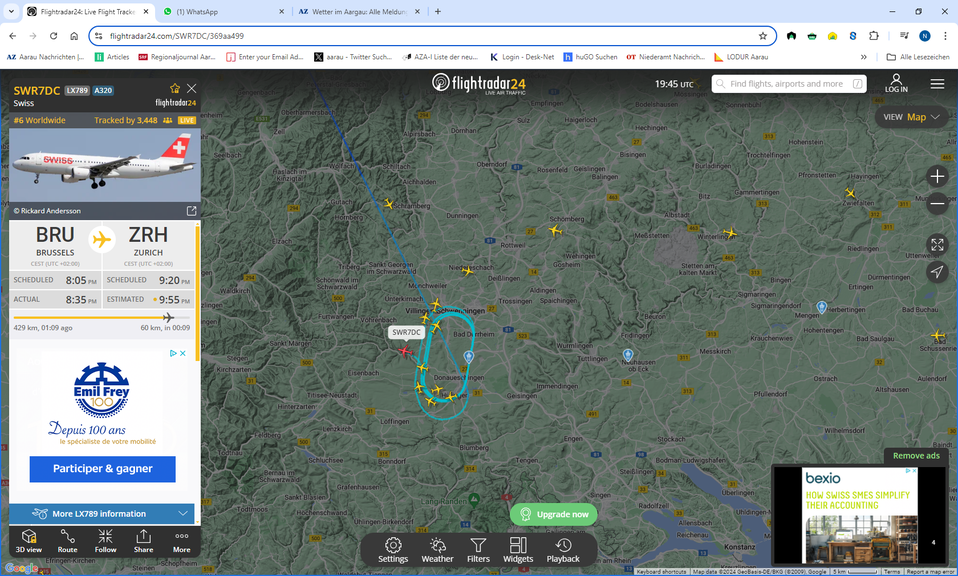Open the Swiss A320 aircraft photo
This screenshot has width=958, height=576.
coord(104,165)
